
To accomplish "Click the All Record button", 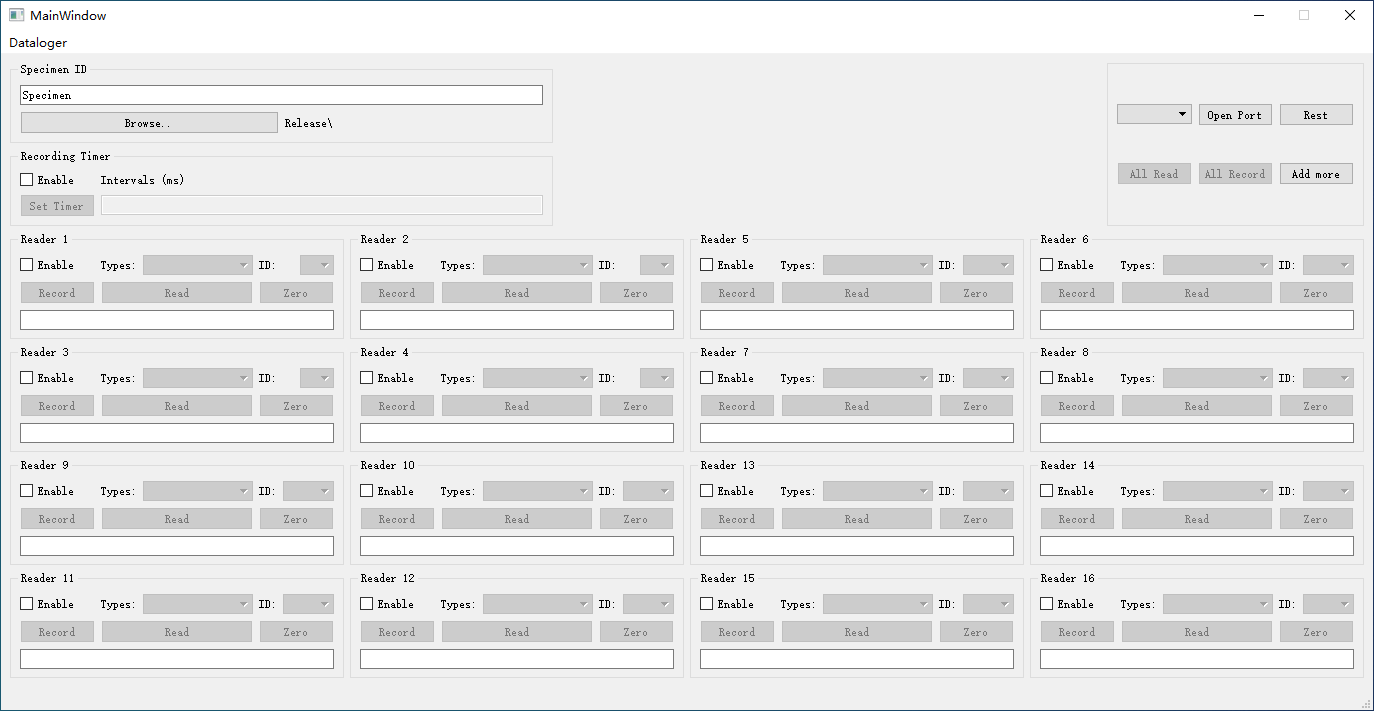I will click(x=1235, y=174).
